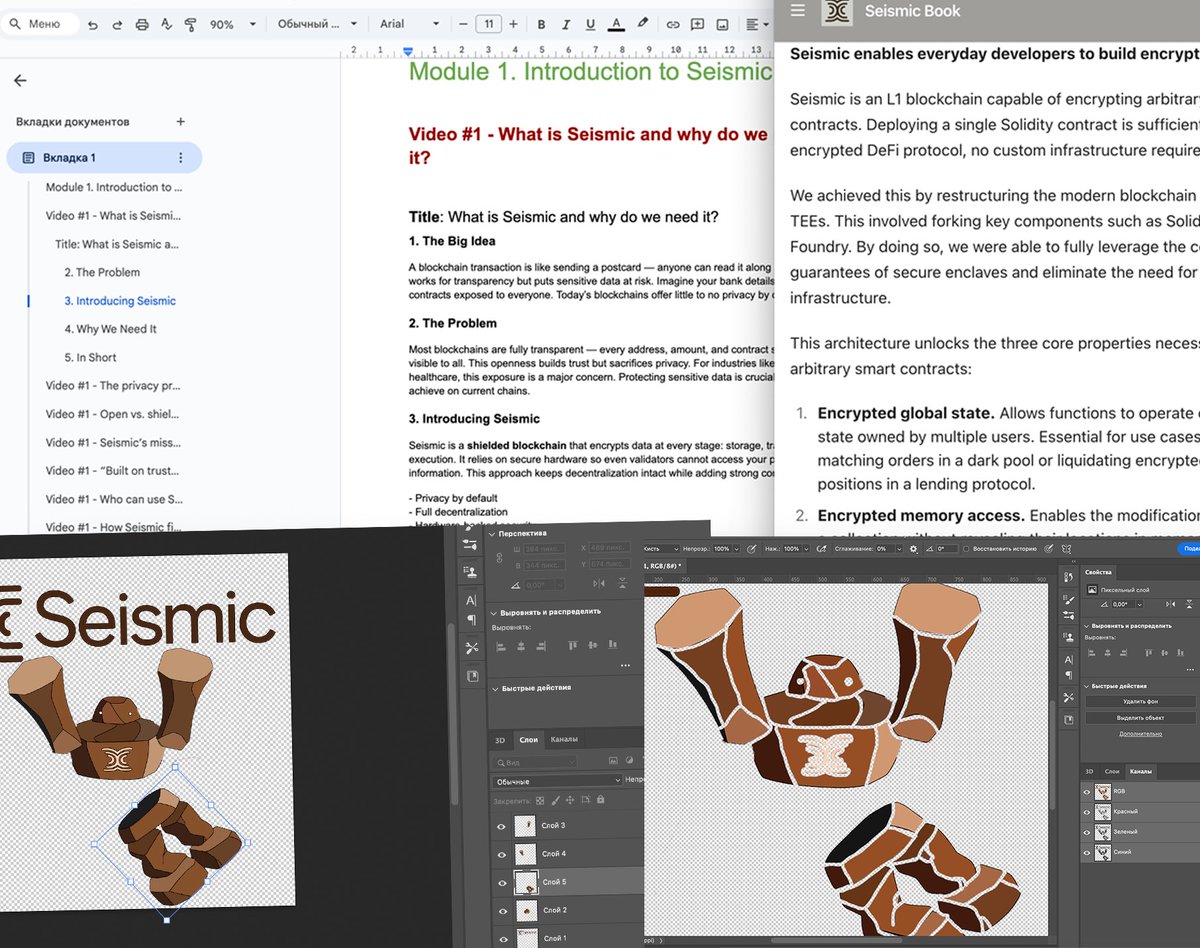Viewport: 1200px width, 948px height.
Task: Select the Вкладка 1 document tab
Action: pos(104,158)
